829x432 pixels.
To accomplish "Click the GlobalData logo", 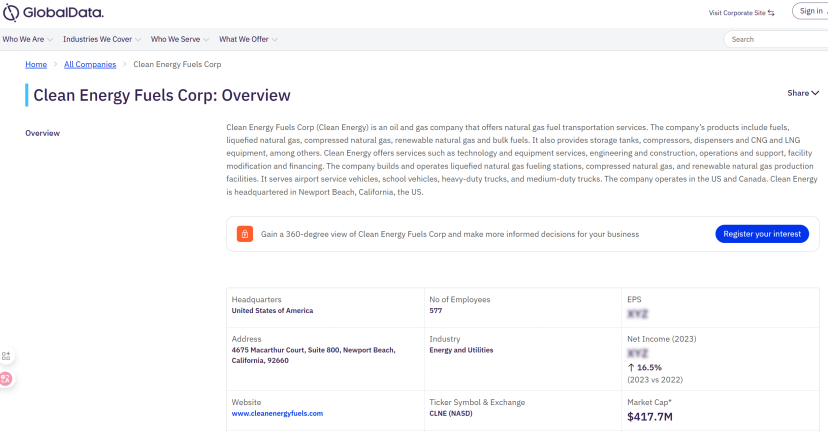I will (x=52, y=12).
